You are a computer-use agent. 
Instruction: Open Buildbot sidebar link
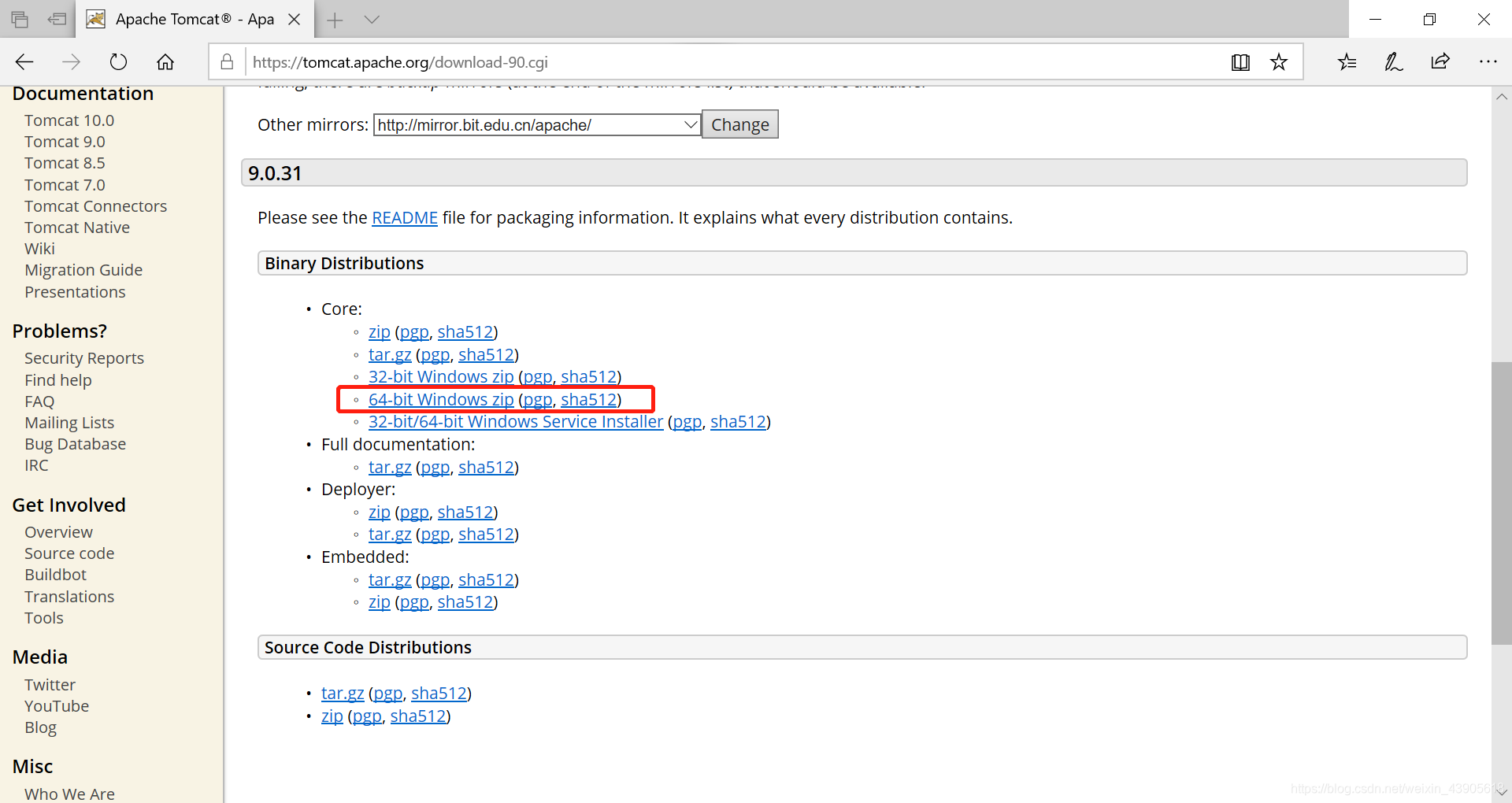pyautogui.click(x=55, y=575)
